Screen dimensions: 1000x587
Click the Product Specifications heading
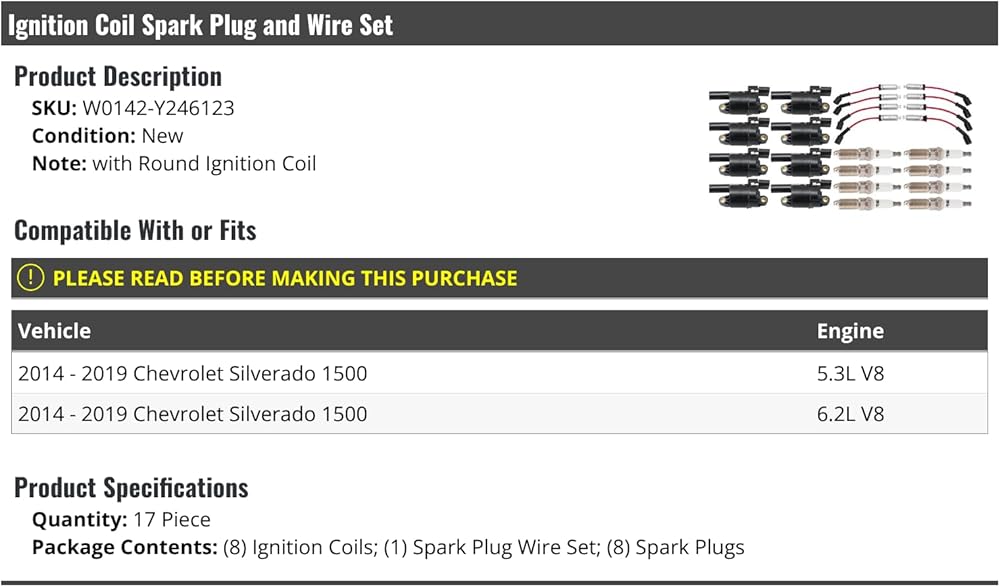[131, 488]
